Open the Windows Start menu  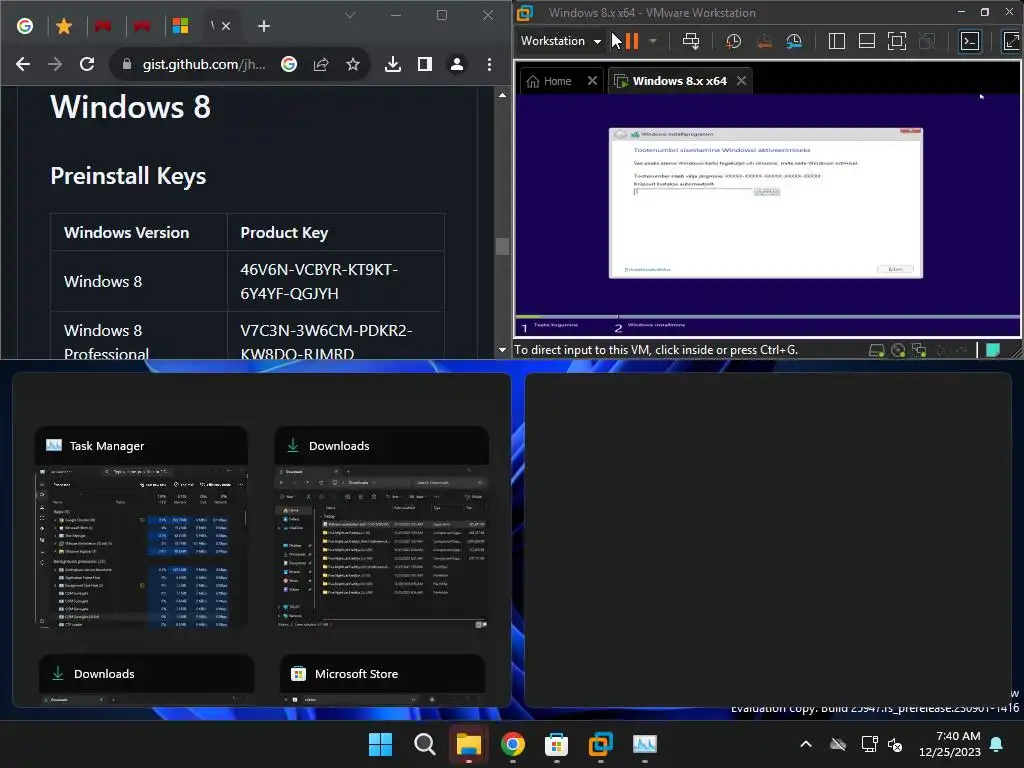[x=380, y=744]
